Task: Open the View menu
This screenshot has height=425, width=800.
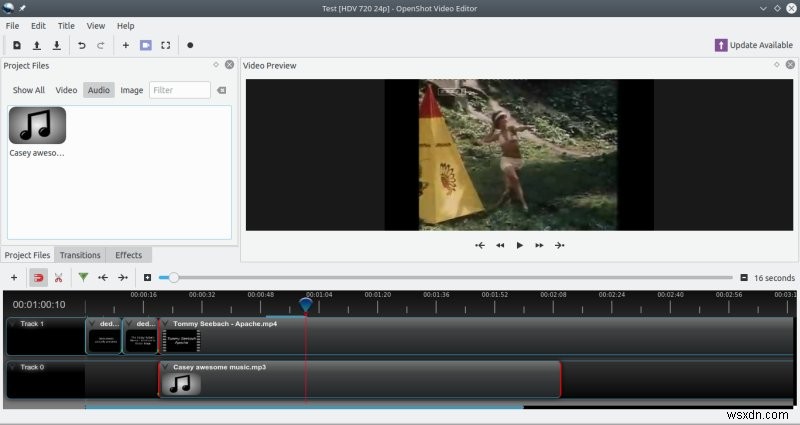Action: (95, 26)
